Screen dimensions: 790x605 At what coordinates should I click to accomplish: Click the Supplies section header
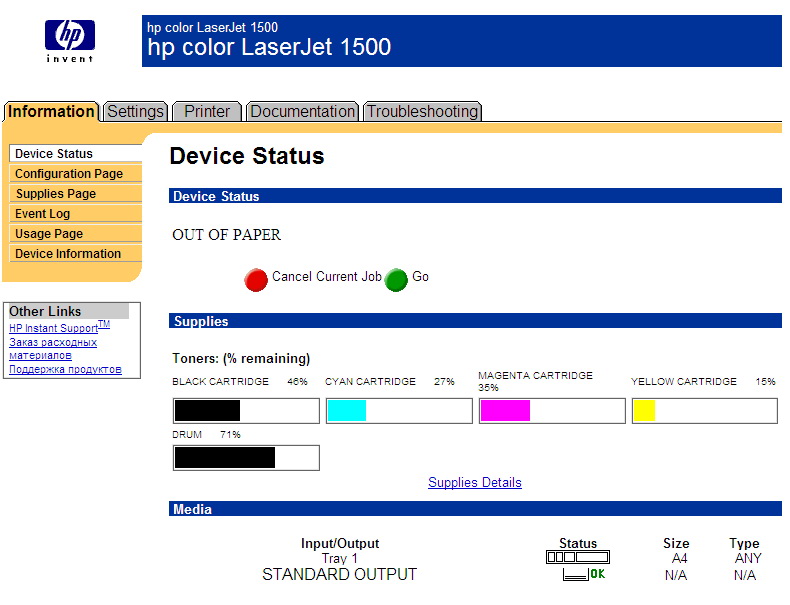(x=475, y=321)
